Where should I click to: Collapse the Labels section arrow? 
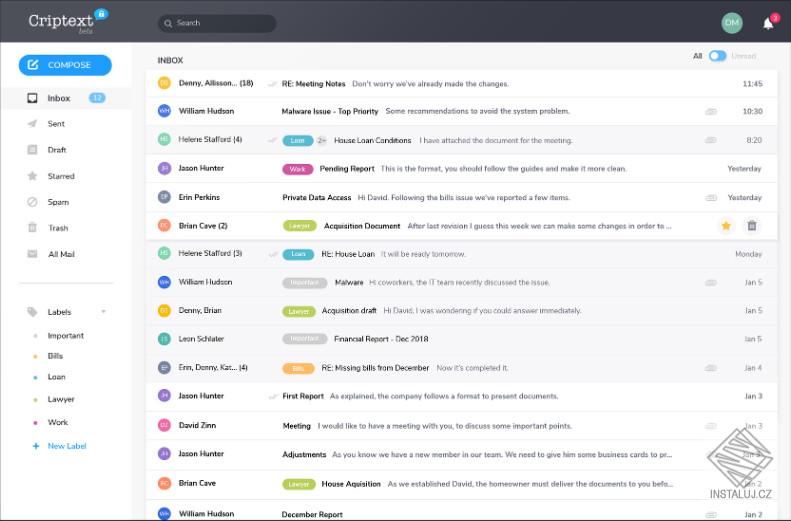pyautogui.click(x=103, y=312)
